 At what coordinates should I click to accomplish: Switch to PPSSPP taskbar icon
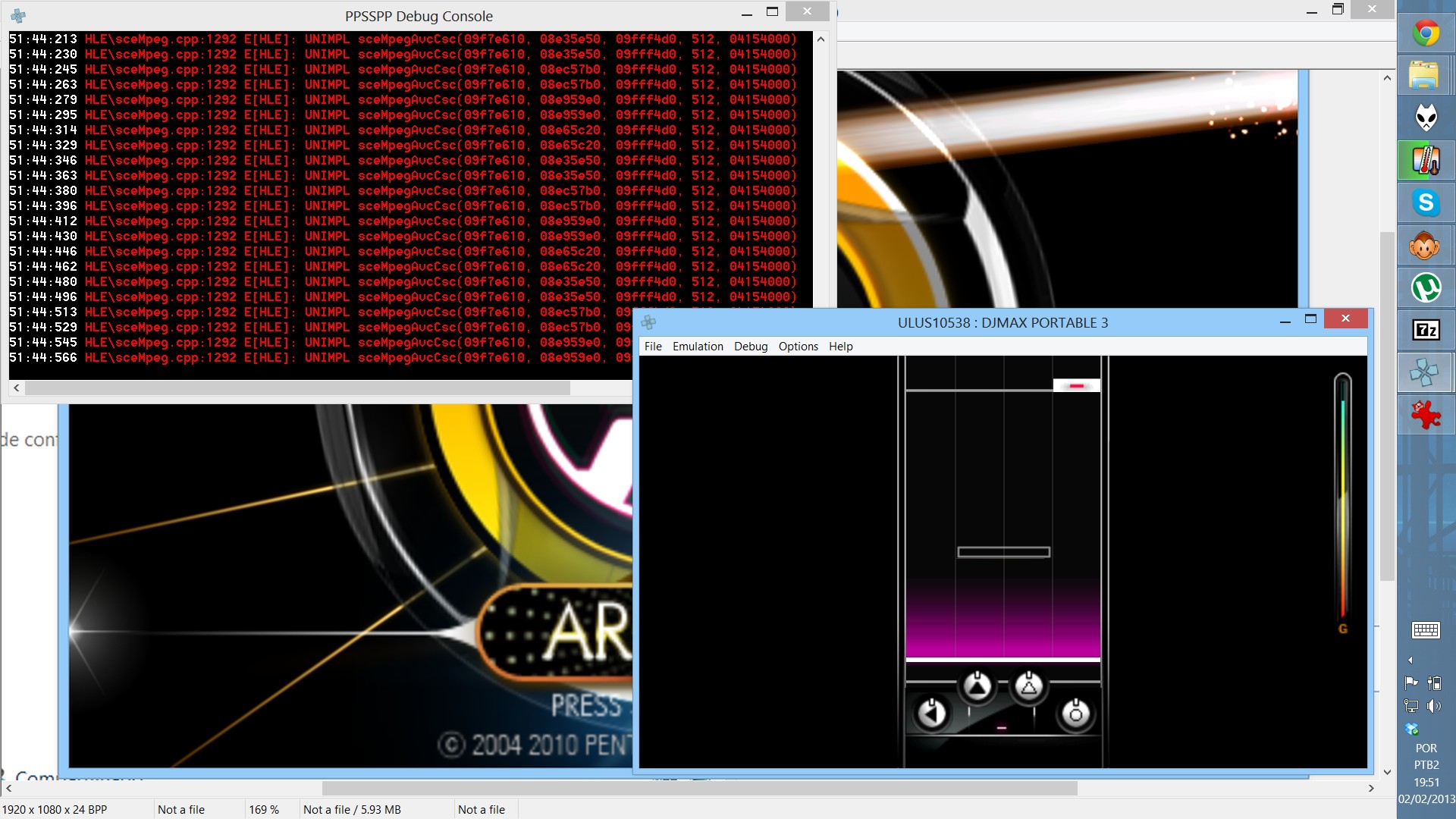(x=1426, y=372)
